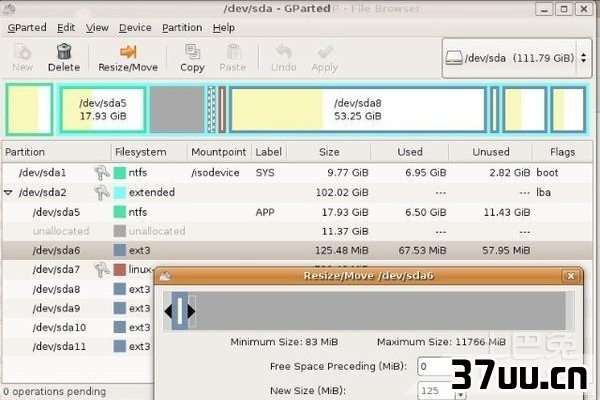Viewport: 600px width, 400px height.
Task: Sort by the Size column header
Action: coord(329,152)
